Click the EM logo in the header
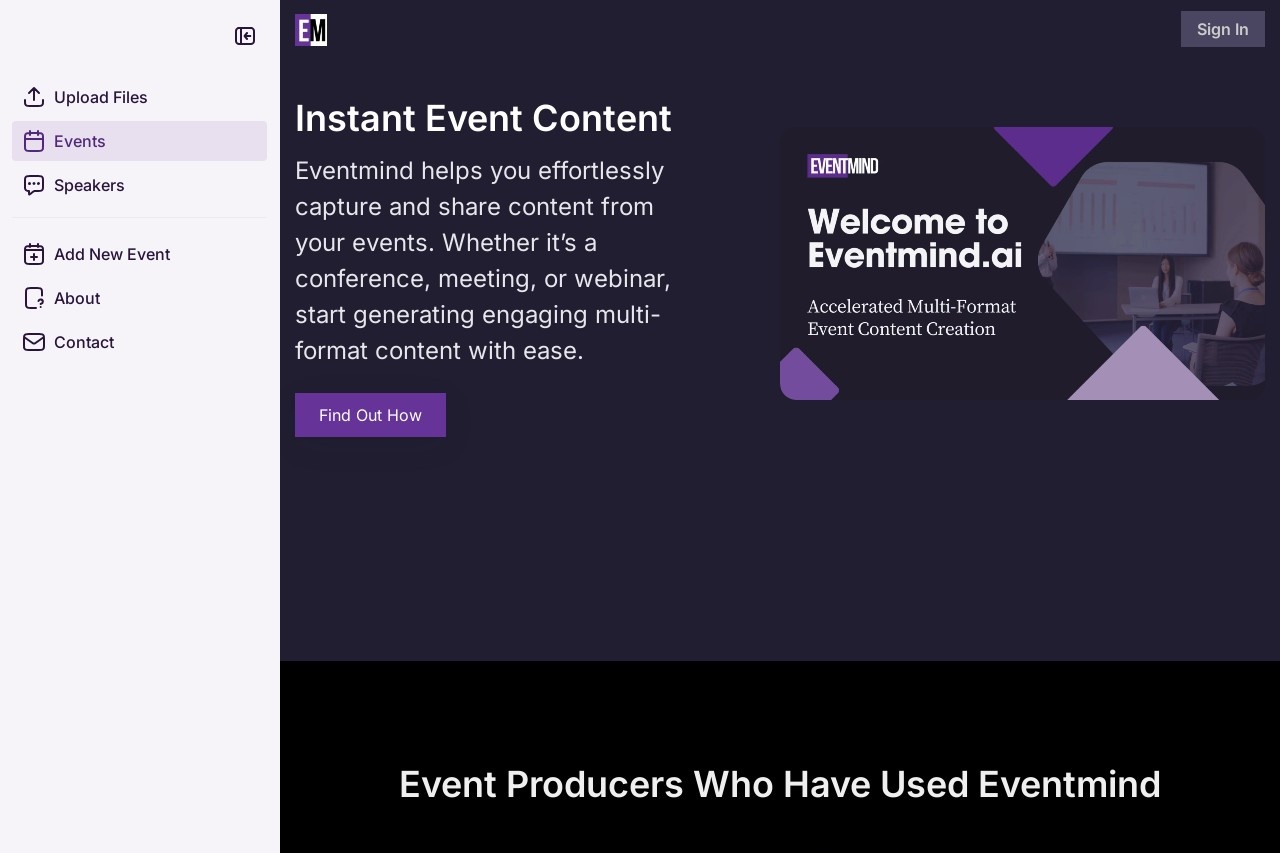This screenshot has height=853, width=1280. (x=311, y=30)
